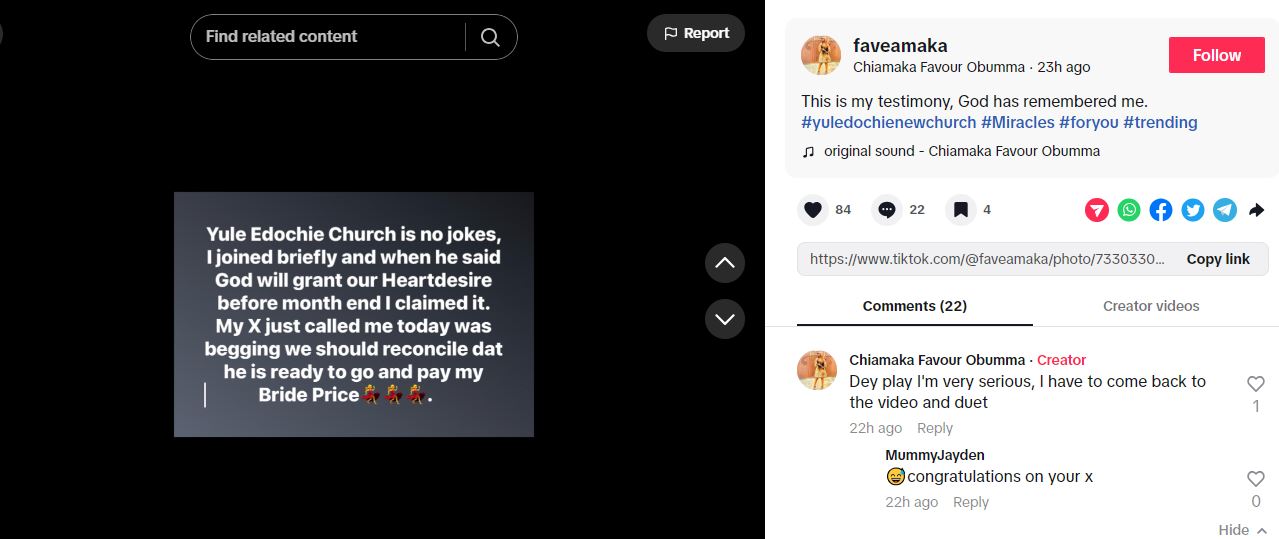Copy link to the post
The height and width of the screenshot is (539, 1279).
pyautogui.click(x=1217, y=259)
